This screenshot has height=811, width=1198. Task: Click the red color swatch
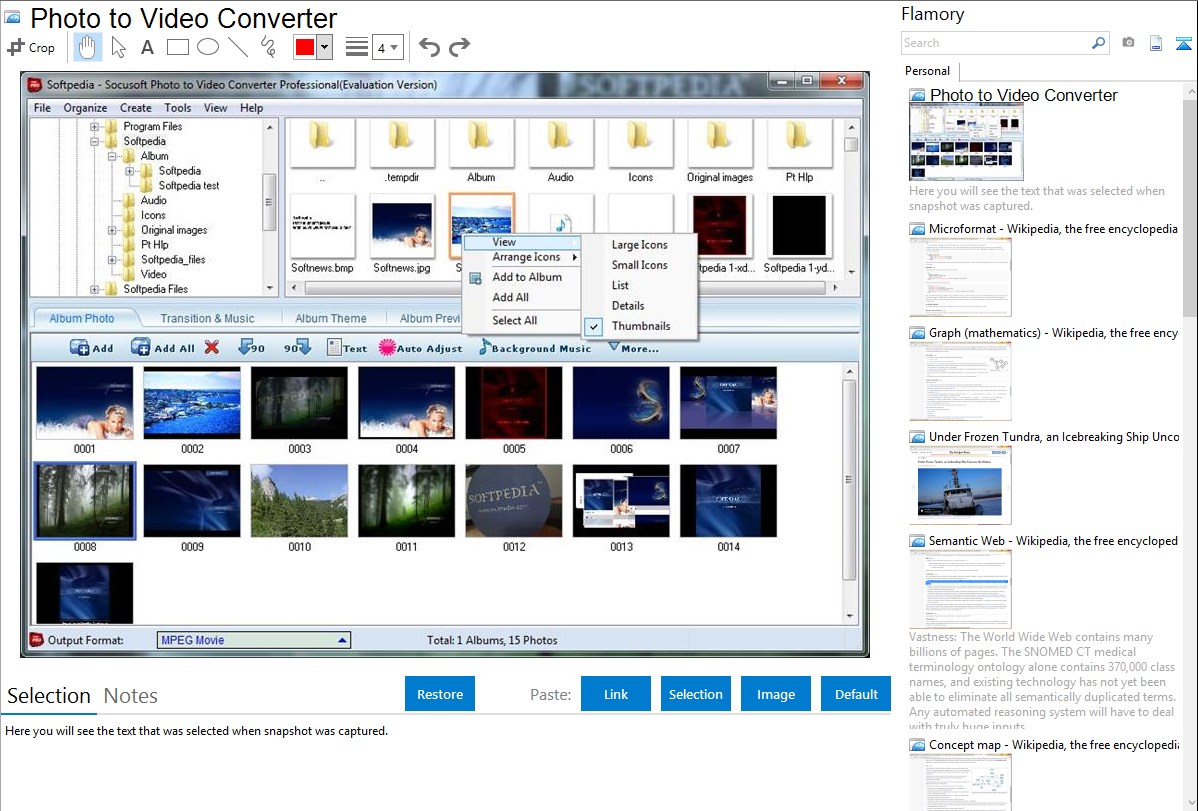(x=305, y=47)
